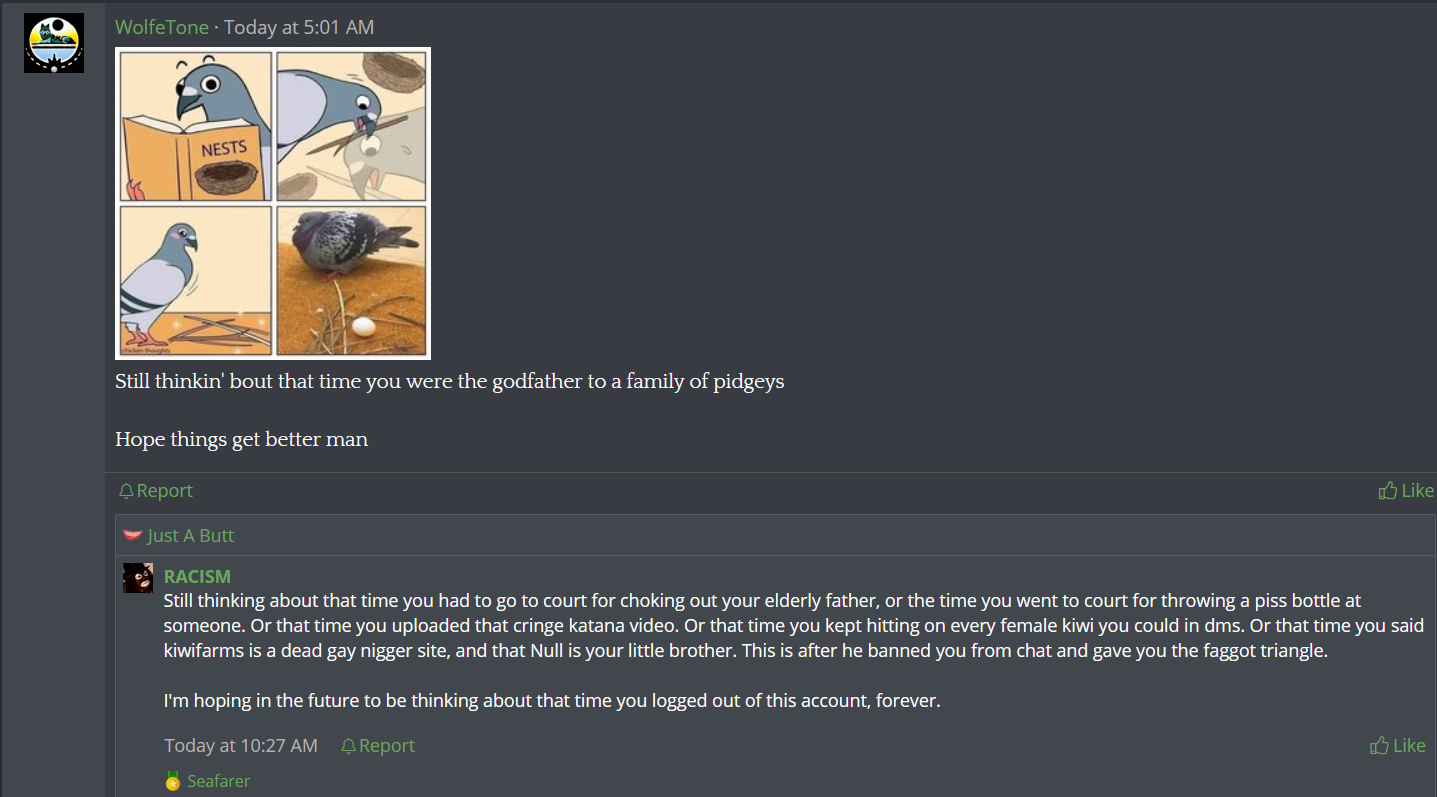
Task: Click the Seafarer medal icon
Action: [173, 782]
